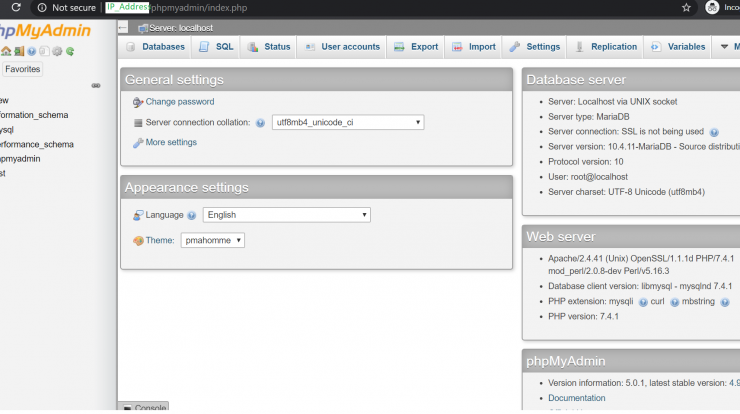Click the Incognito profile icon
Screen dimensions: 740x414
[712, 7]
